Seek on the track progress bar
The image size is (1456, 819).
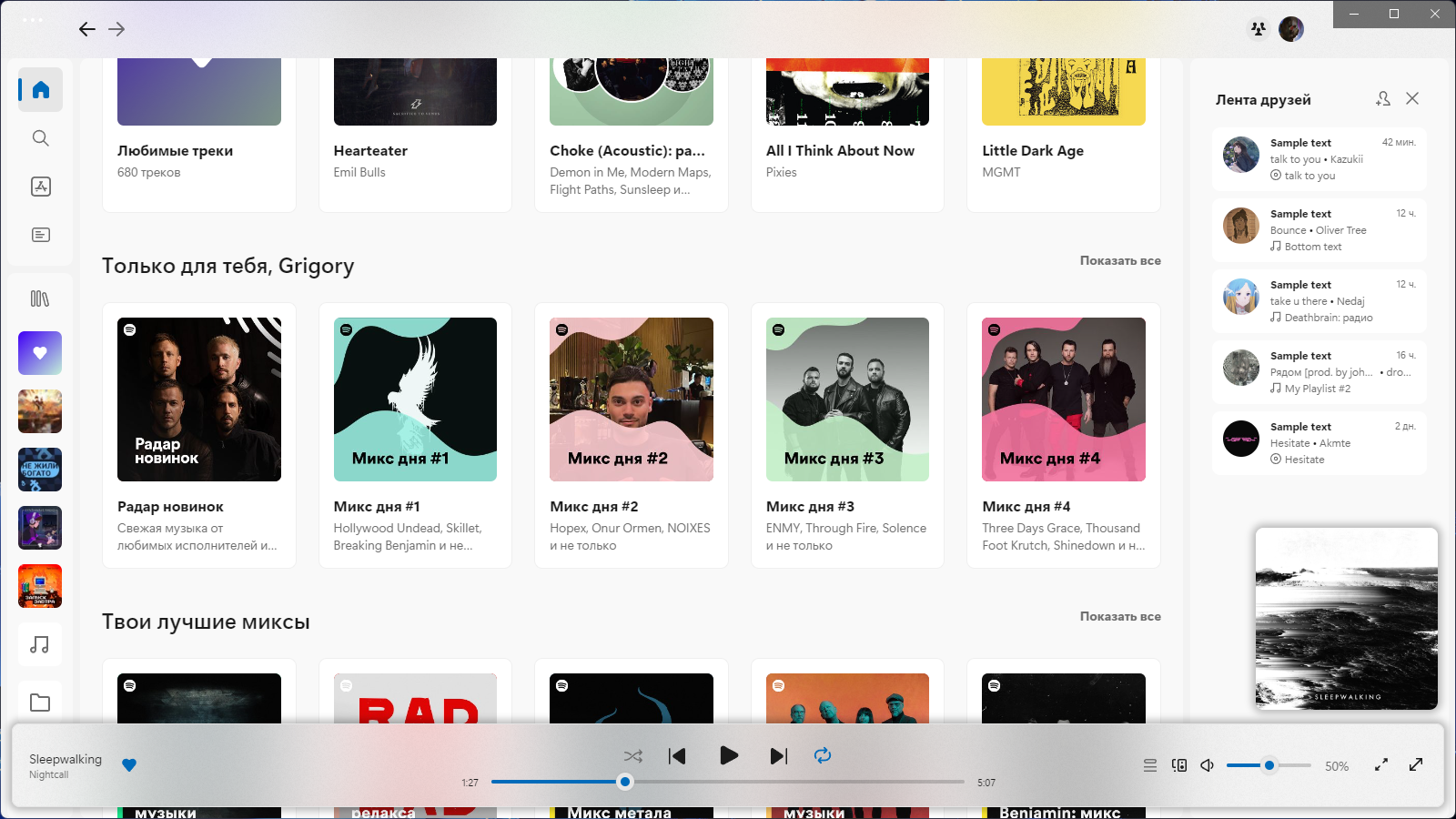(x=727, y=782)
